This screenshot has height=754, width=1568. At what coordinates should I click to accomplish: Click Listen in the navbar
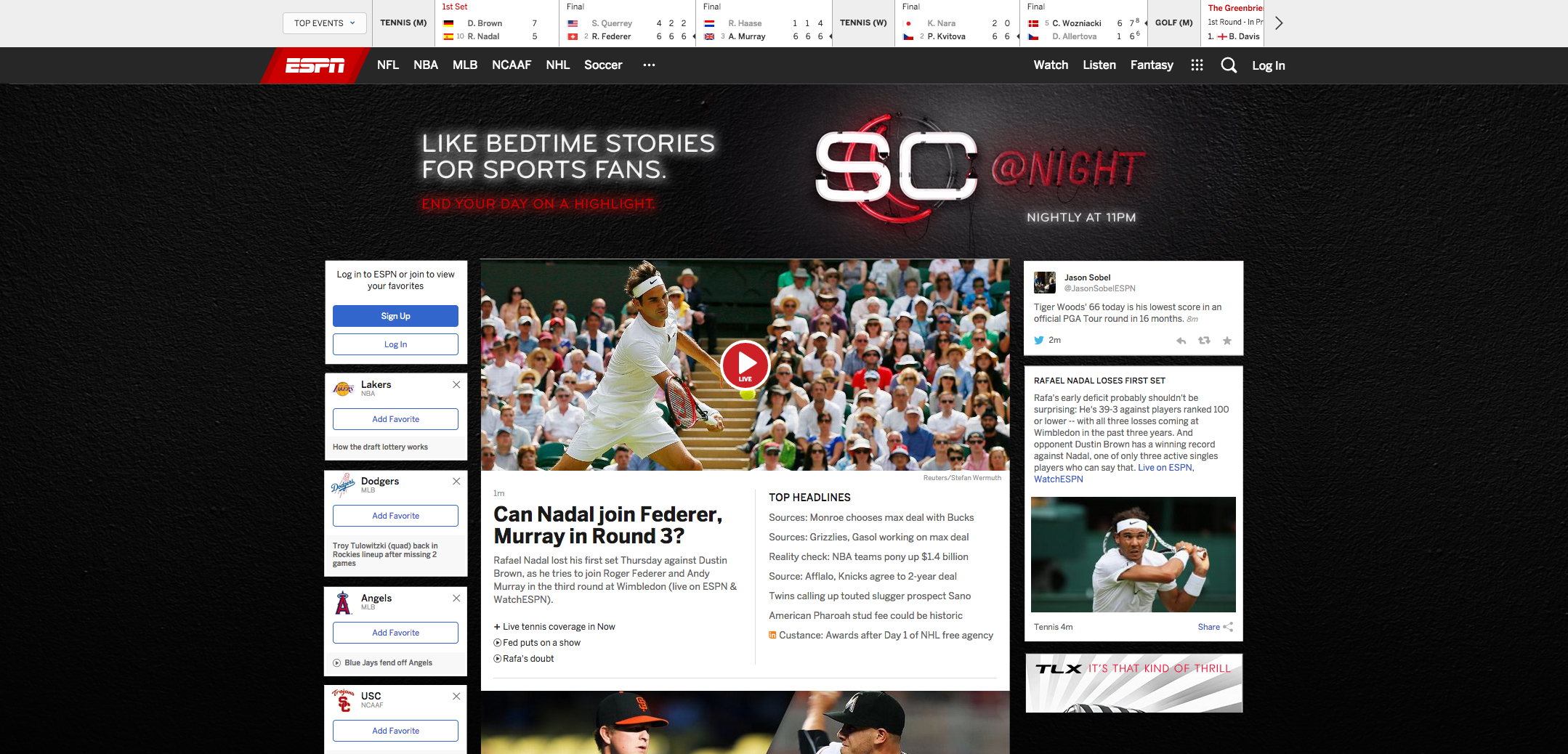[x=1099, y=65]
